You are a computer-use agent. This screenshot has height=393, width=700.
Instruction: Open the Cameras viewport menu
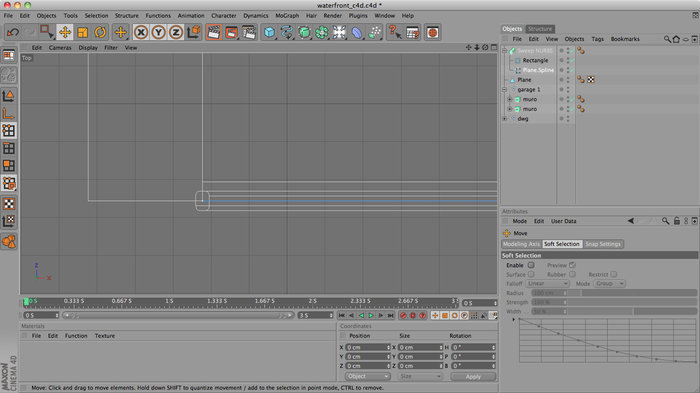tap(60, 48)
